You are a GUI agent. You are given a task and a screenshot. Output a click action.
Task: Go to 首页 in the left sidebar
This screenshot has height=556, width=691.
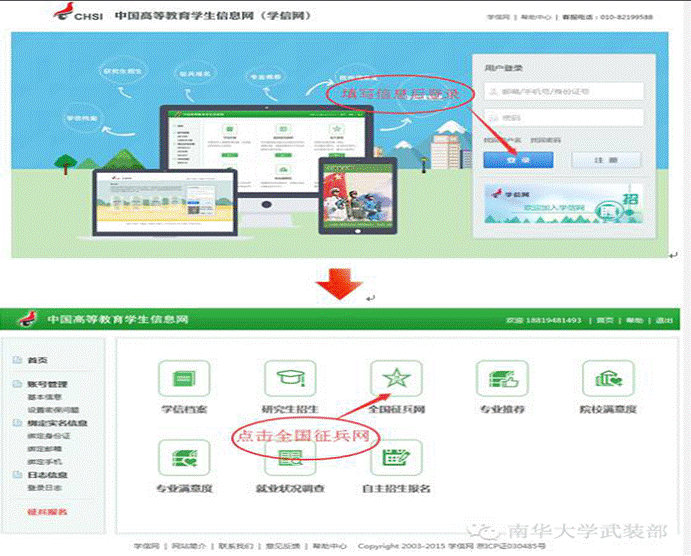36,360
